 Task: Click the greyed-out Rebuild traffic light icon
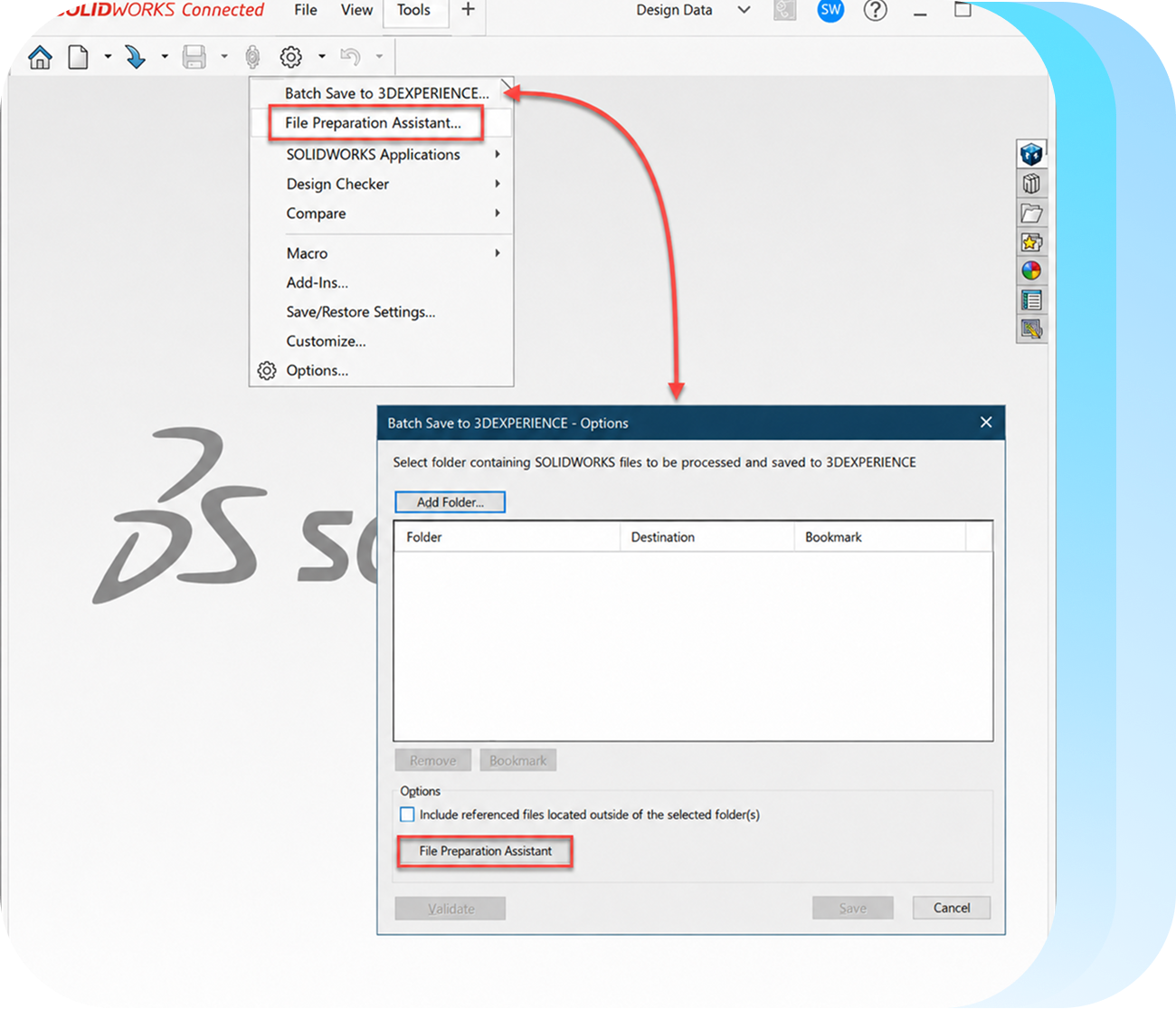pyautogui.click(x=252, y=58)
